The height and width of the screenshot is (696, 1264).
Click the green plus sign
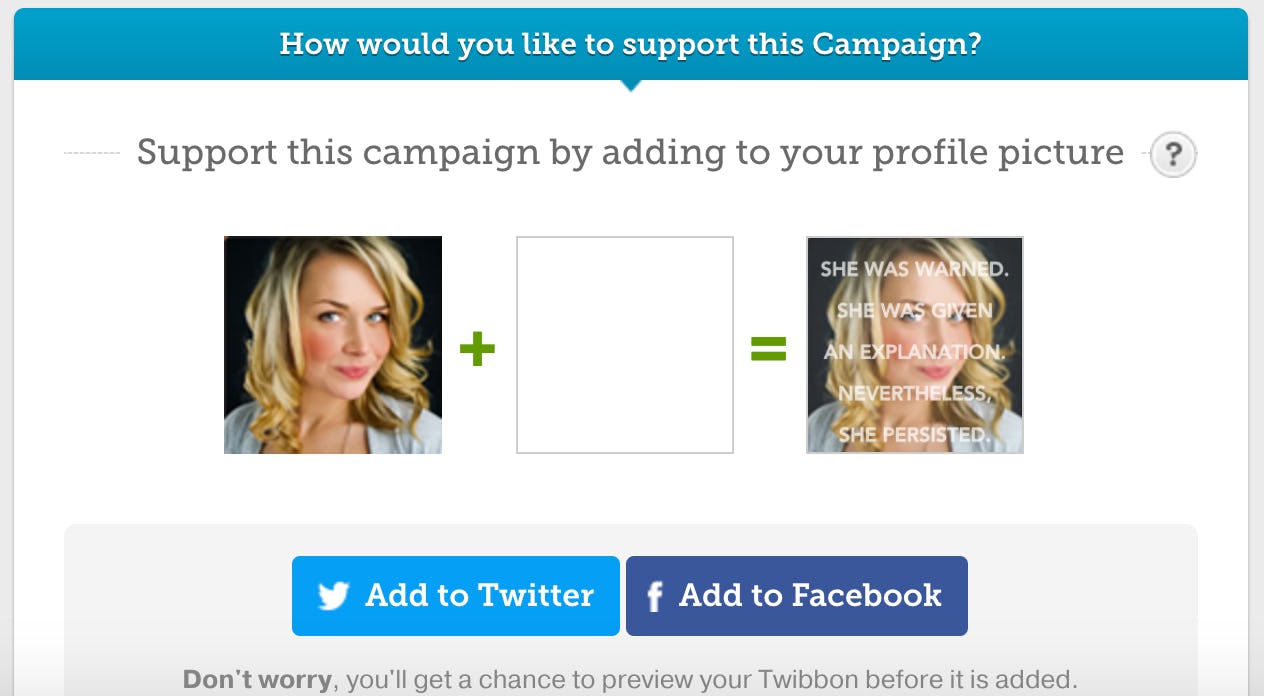[477, 349]
